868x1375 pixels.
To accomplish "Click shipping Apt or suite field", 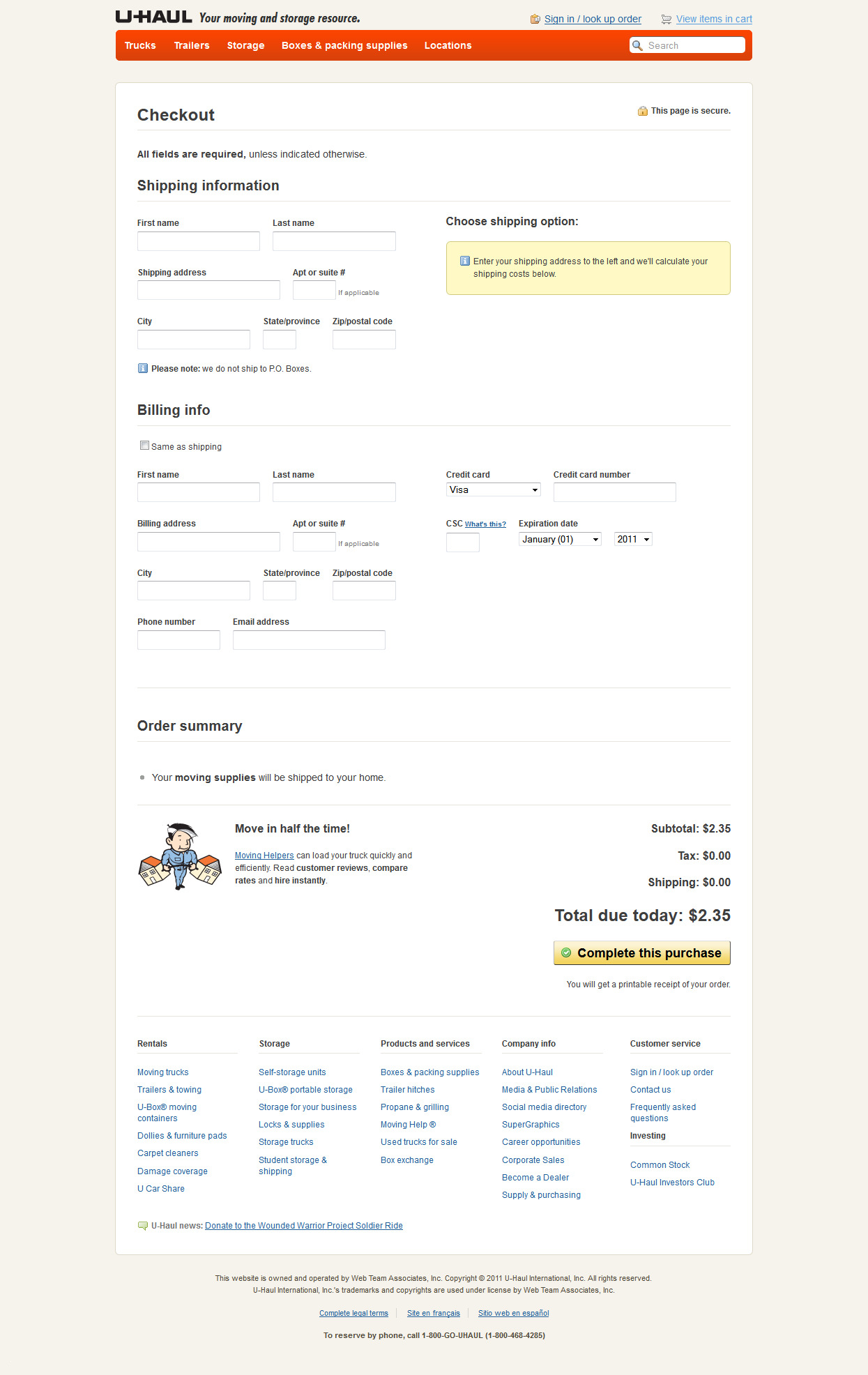I will [314, 290].
